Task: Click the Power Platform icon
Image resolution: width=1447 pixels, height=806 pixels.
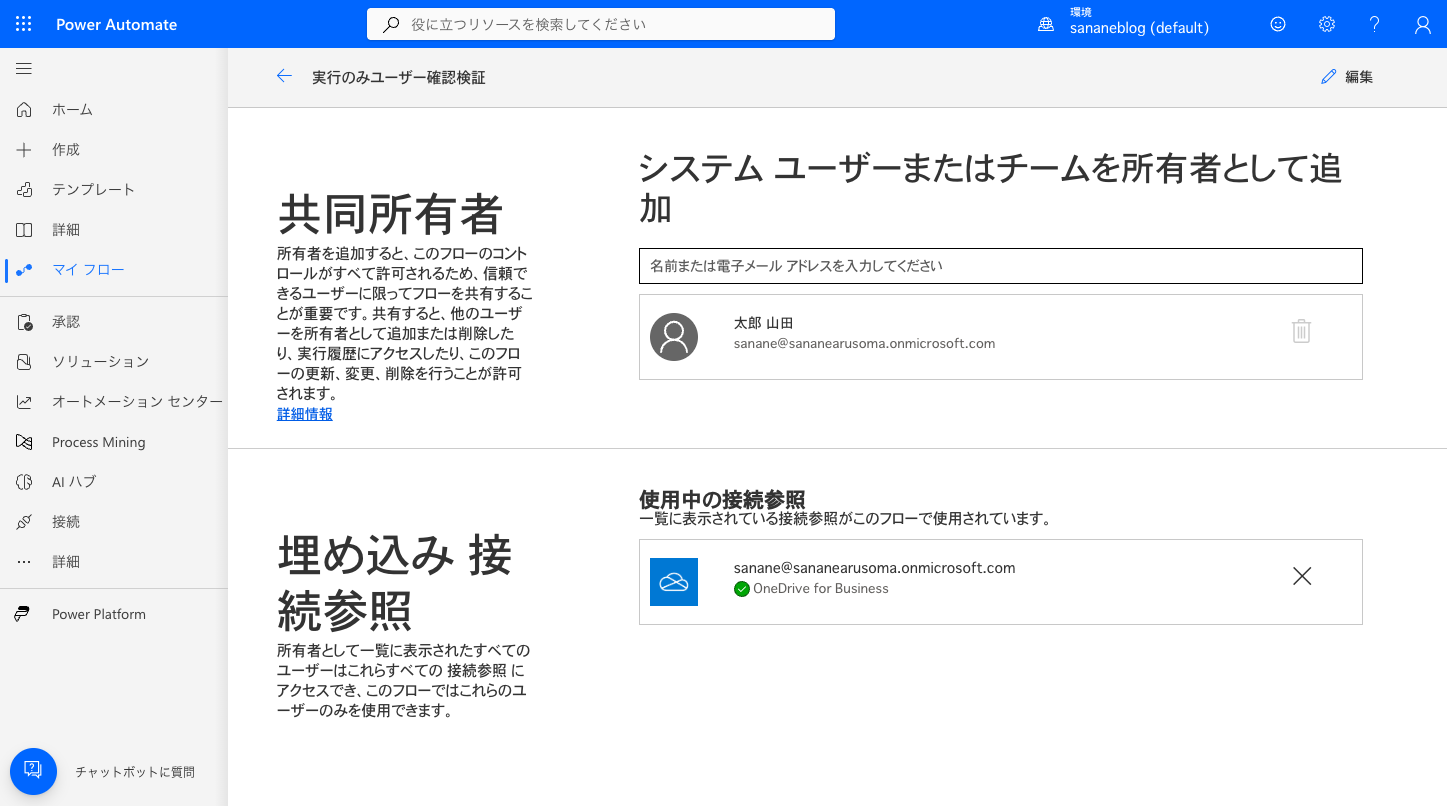Action: (x=24, y=614)
